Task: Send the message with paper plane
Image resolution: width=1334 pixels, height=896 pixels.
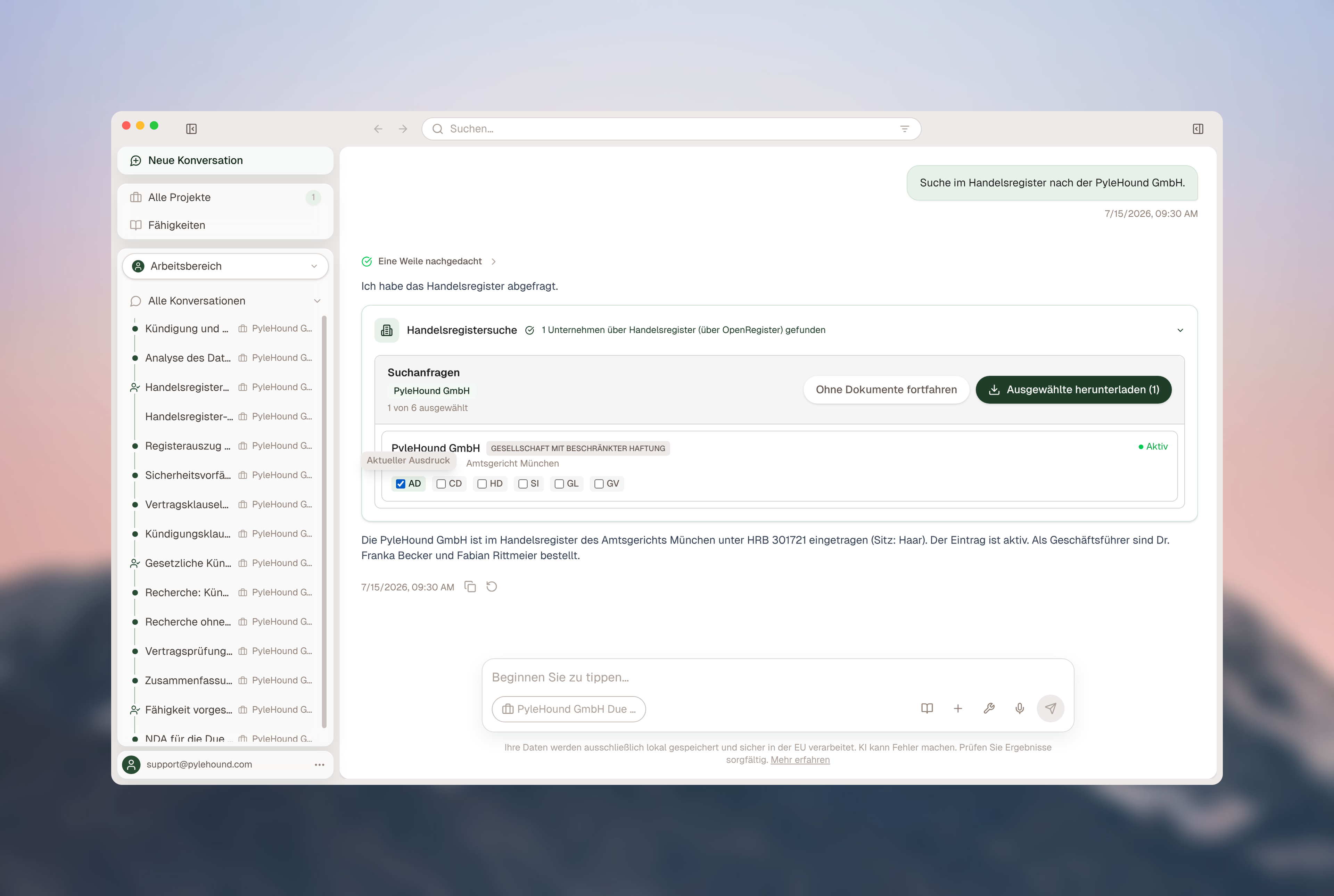Action: pyautogui.click(x=1051, y=708)
